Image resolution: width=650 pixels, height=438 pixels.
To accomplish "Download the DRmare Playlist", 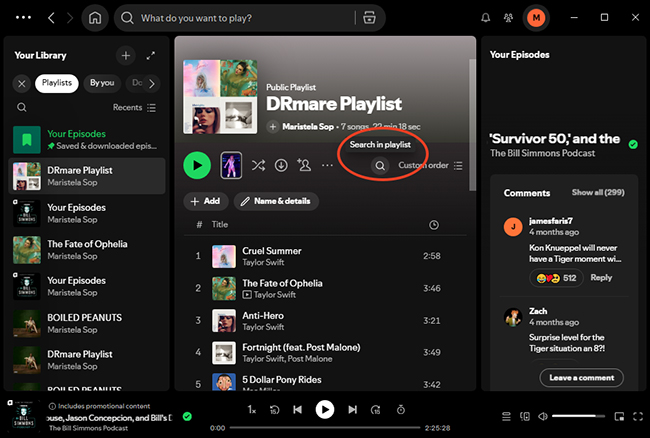I will point(281,165).
